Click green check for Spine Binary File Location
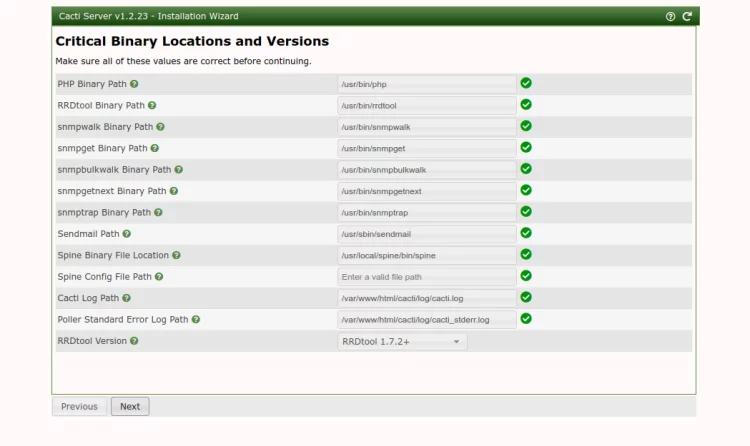The width and height of the screenshot is (750, 446). tap(526, 255)
